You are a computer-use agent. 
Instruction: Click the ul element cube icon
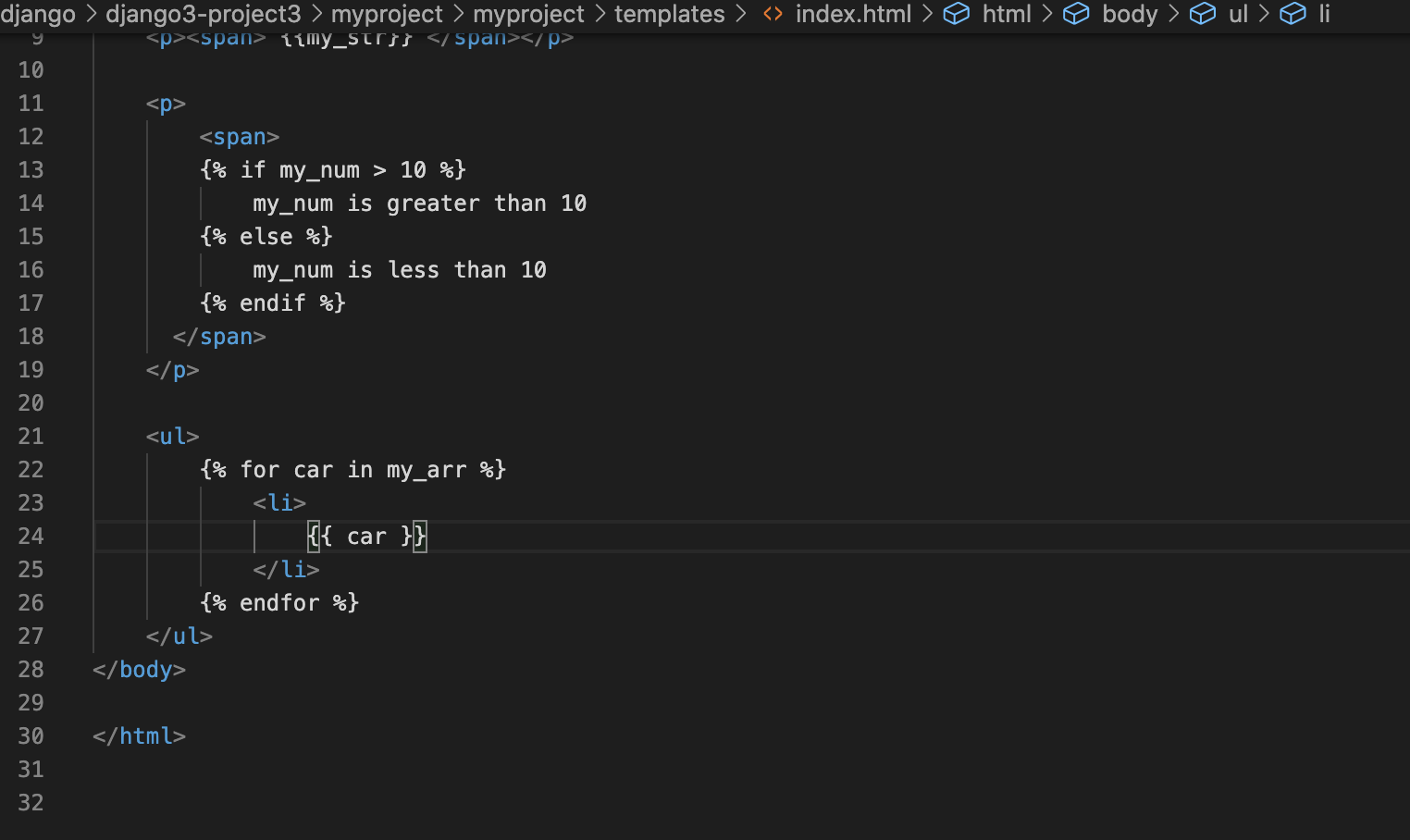pos(1202,14)
